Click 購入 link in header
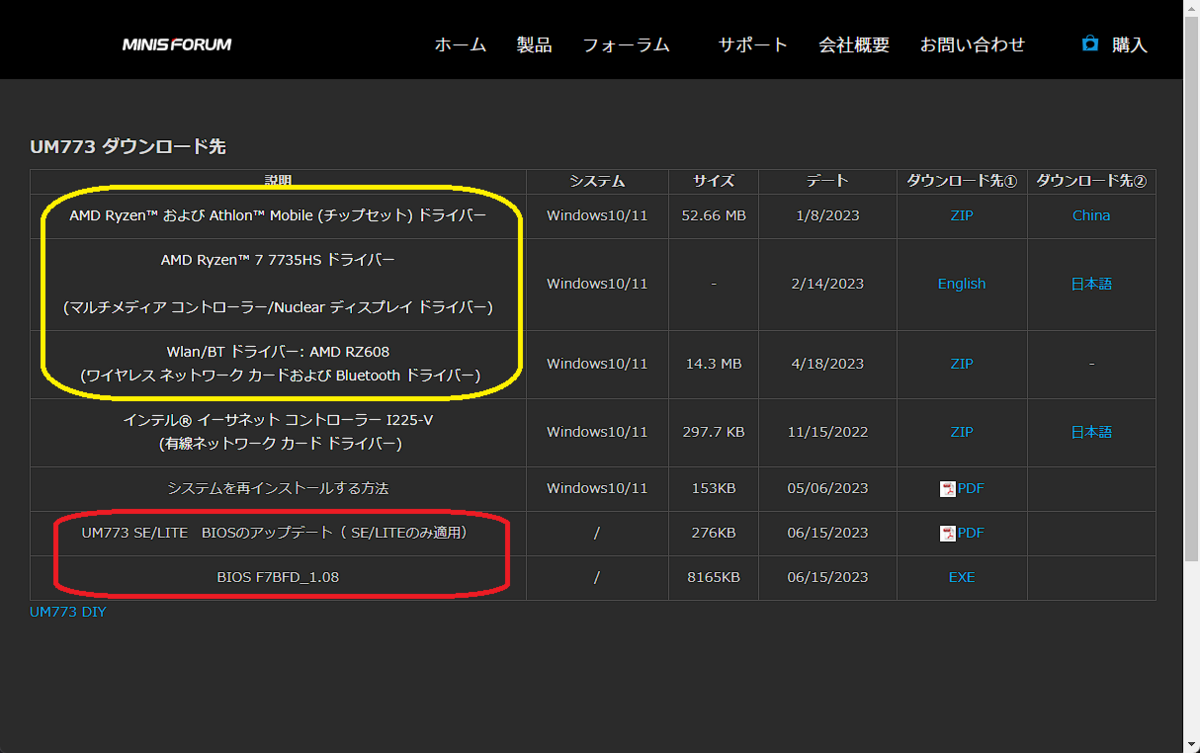This screenshot has width=1200, height=753. click(x=1130, y=45)
